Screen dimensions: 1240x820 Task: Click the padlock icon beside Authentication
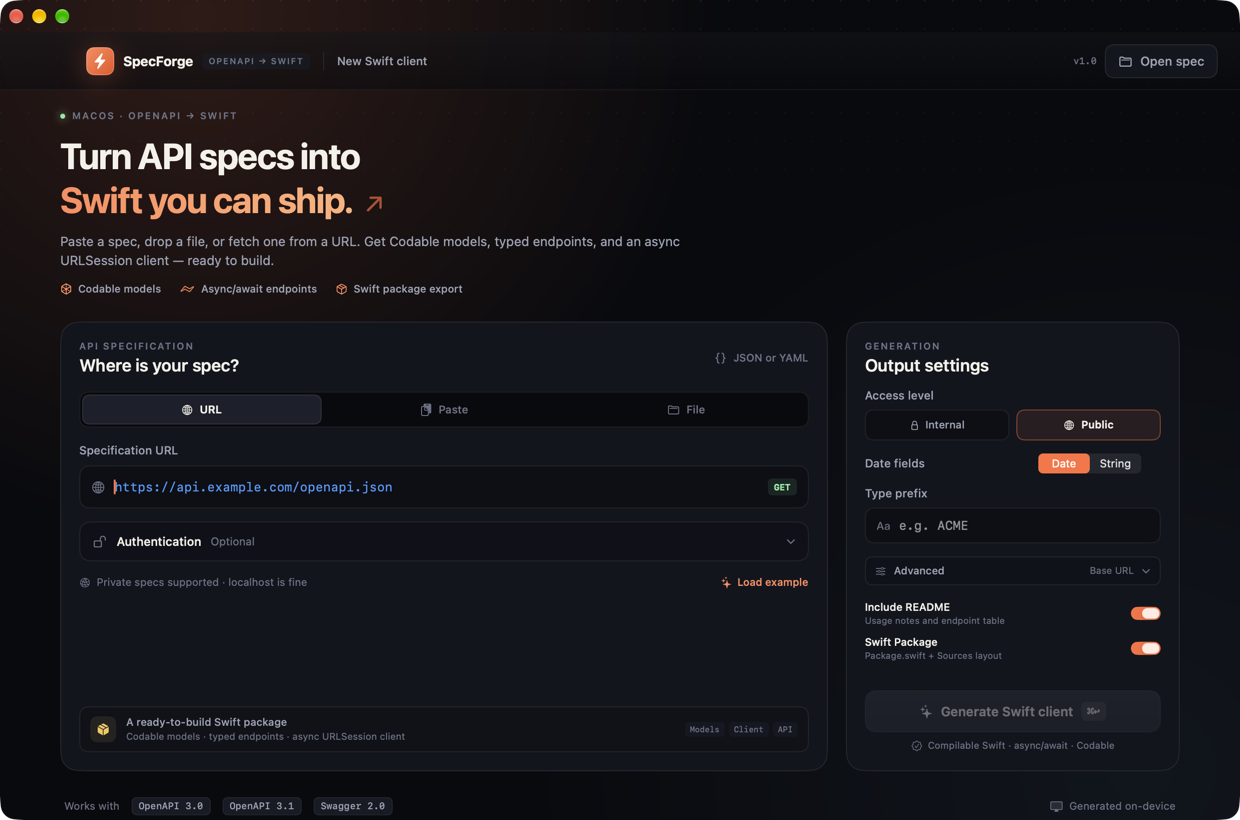click(x=99, y=542)
